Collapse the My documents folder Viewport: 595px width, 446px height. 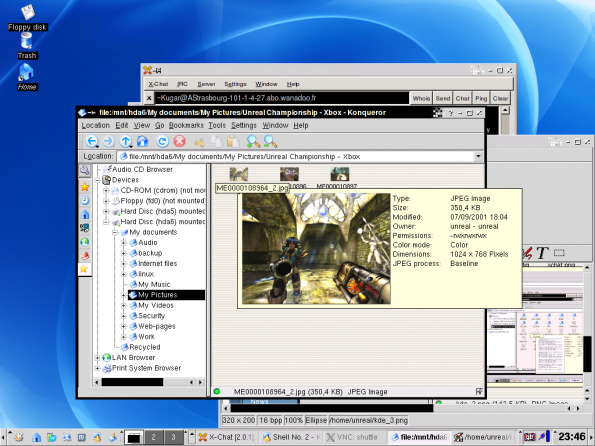click(x=115, y=232)
